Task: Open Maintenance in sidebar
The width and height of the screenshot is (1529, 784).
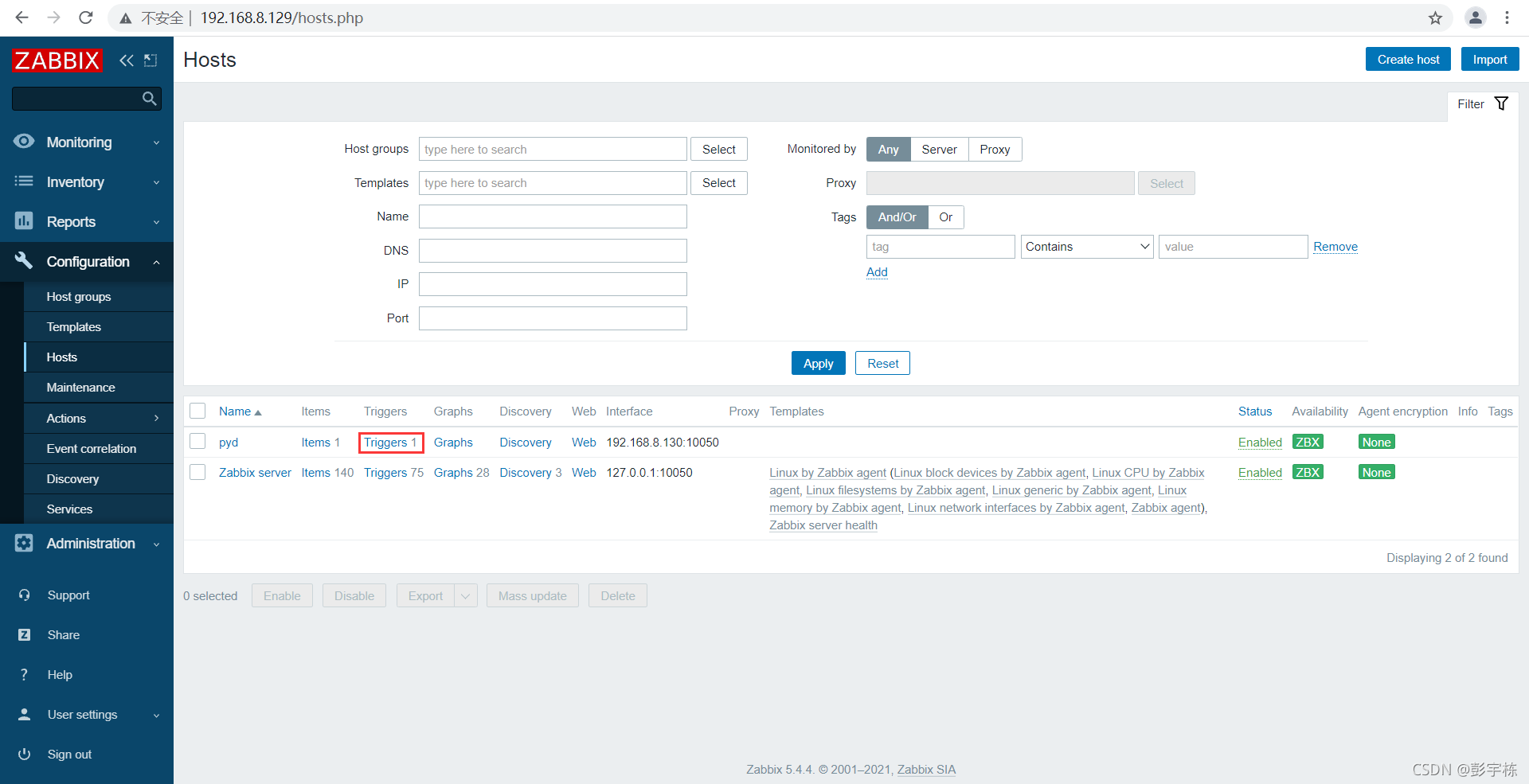Action: 80,387
